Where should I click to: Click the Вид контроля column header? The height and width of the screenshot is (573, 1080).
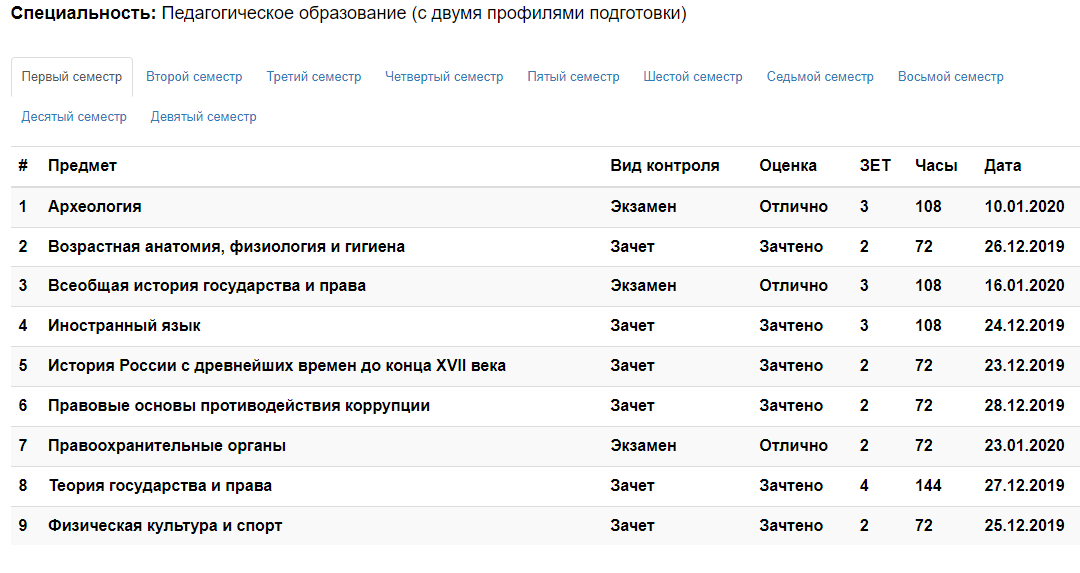coord(664,165)
